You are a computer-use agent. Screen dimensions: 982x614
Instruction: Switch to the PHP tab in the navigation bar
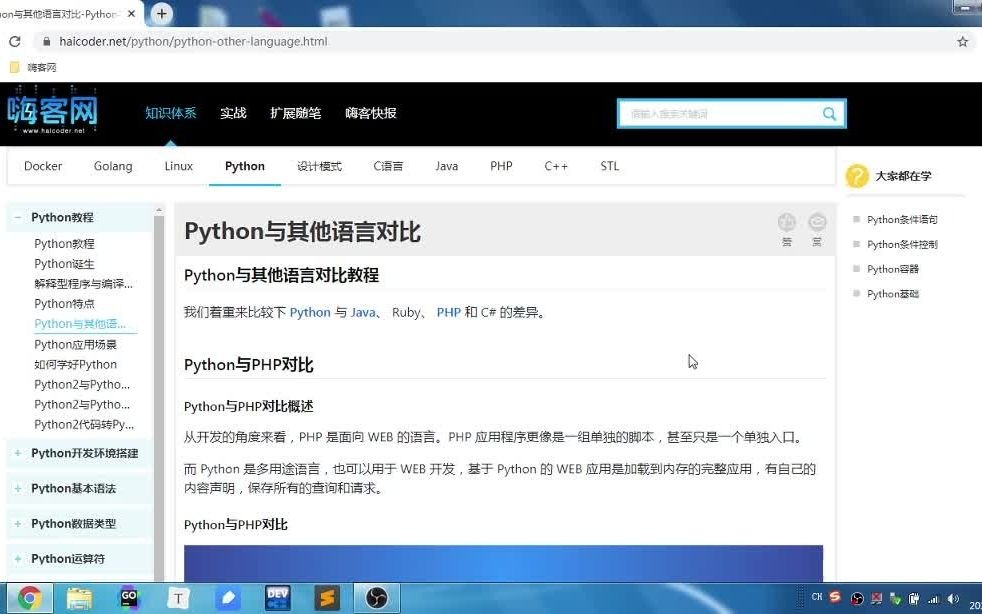[500, 166]
